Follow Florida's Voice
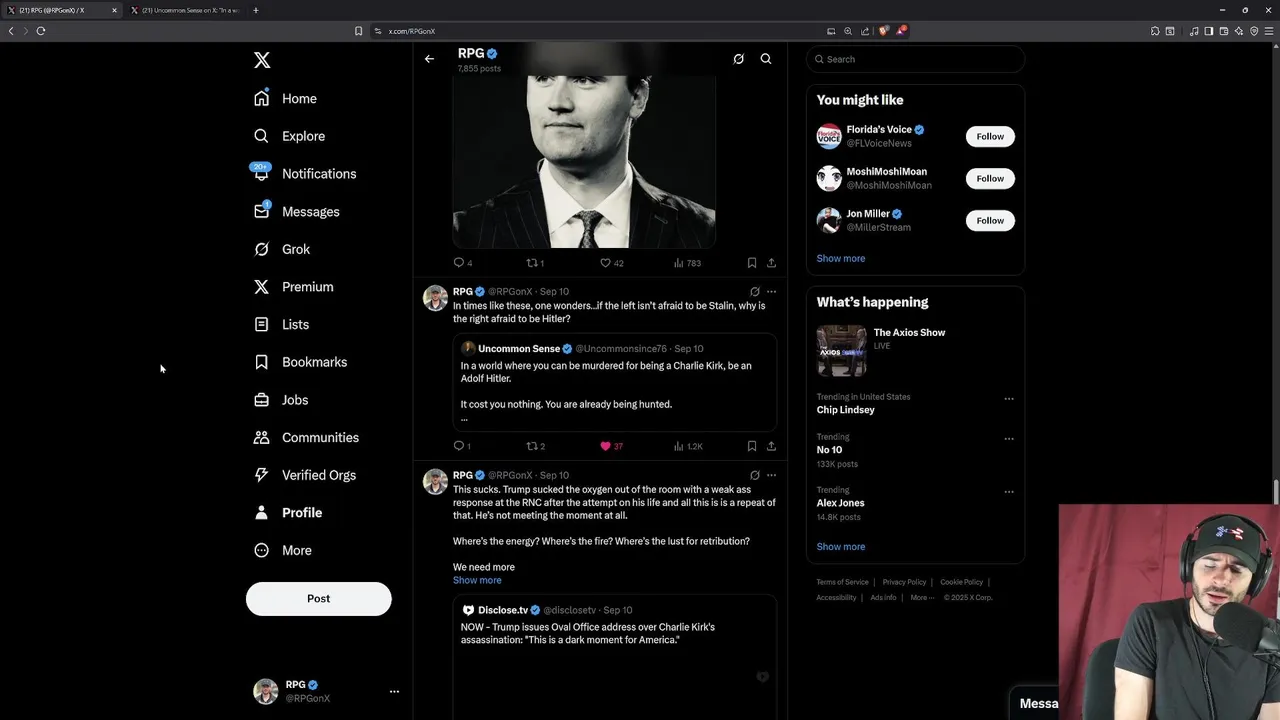Screen dimensions: 1280x720 click(990, 136)
